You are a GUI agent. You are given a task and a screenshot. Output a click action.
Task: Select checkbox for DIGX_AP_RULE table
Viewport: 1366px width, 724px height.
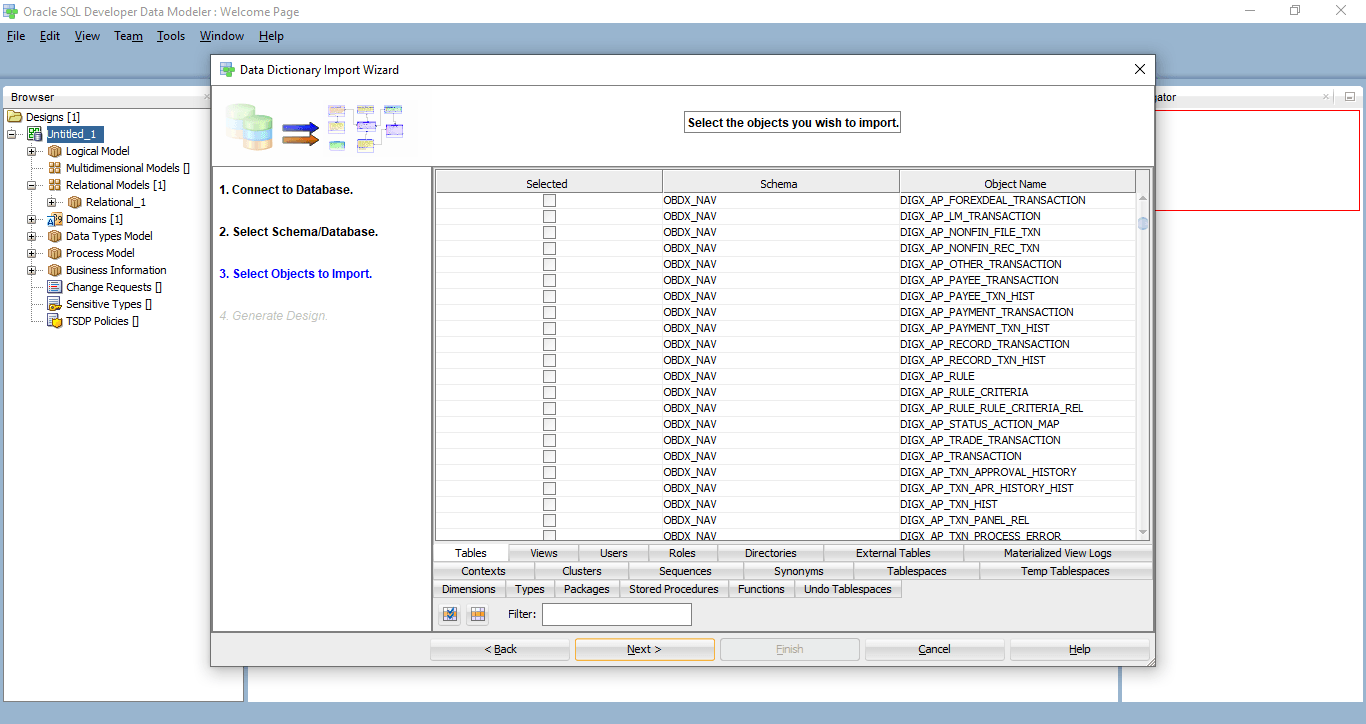(x=549, y=376)
